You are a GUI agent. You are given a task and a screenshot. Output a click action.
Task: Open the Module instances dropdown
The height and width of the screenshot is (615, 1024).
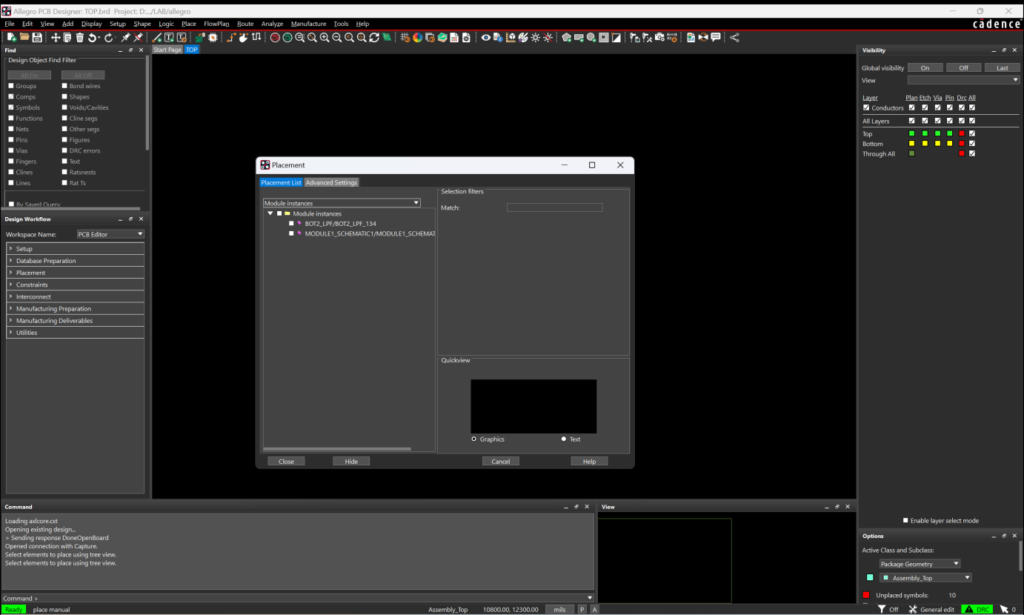tap(341, 203)
